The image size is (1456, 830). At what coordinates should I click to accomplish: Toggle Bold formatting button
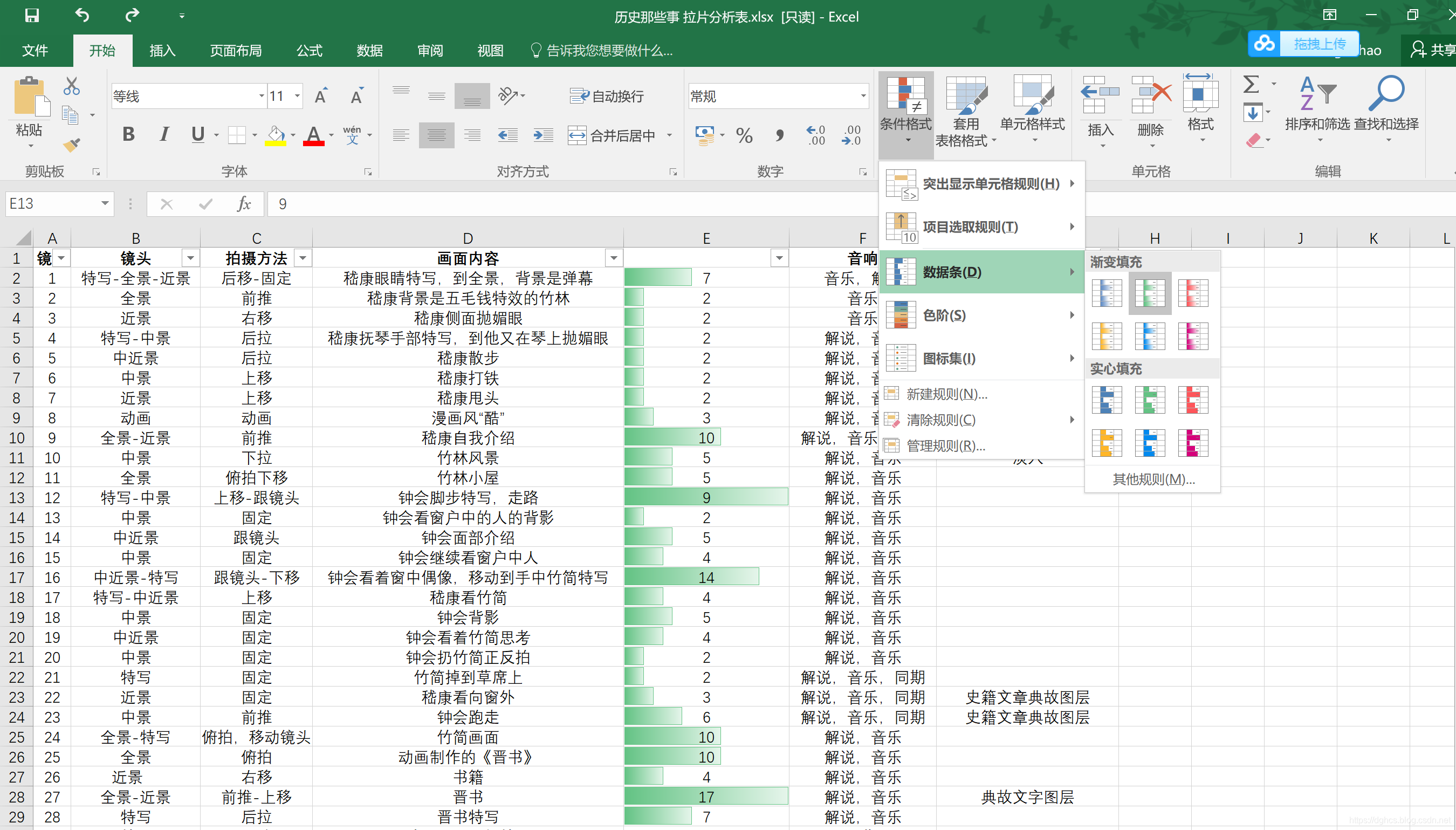(x=128, y=134)
